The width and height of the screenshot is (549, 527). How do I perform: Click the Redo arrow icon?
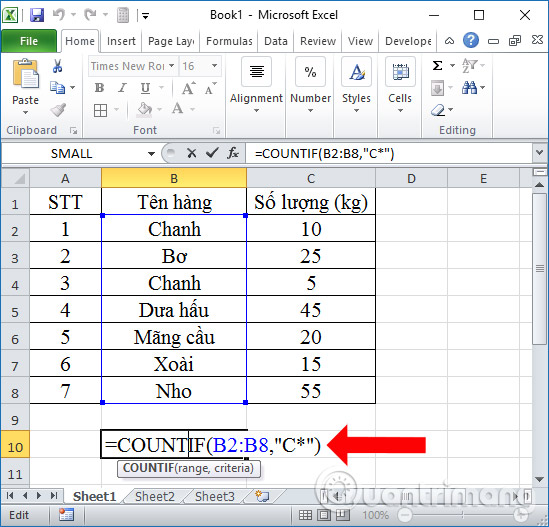click(90, 15)
